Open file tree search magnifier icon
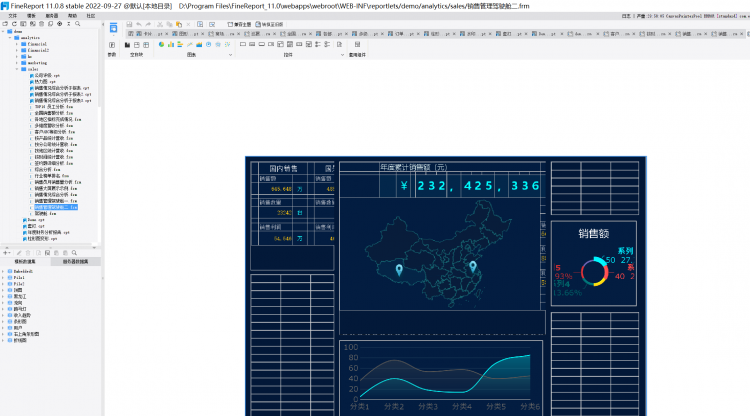750x416 pixels. pos(77,23)
